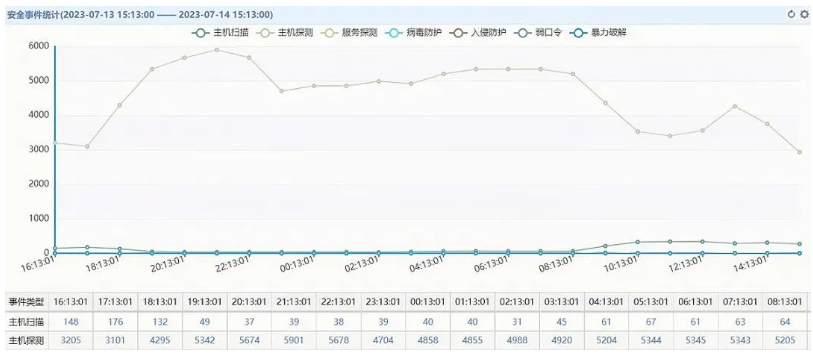Click the 主机扫描 row label in table
The image size is (813, 364).
[x=26, y=322]
